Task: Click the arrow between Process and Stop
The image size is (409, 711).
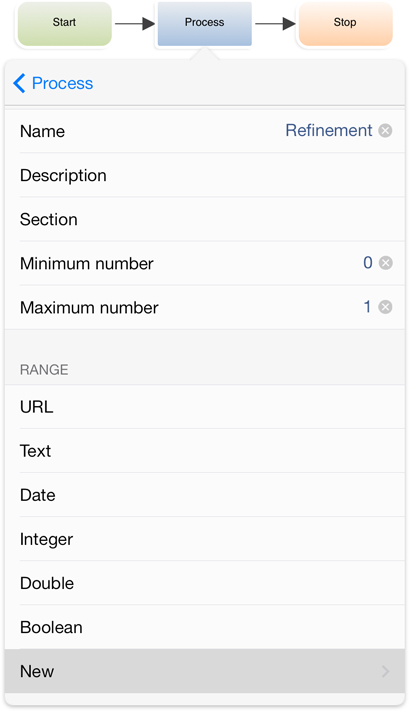Action: [275, 24]
